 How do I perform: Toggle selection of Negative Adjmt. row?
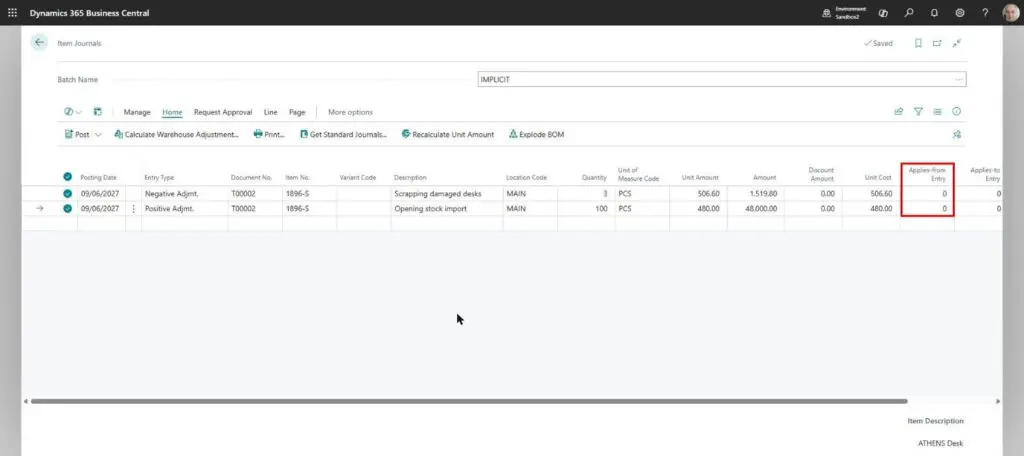(x=67, y=193)
